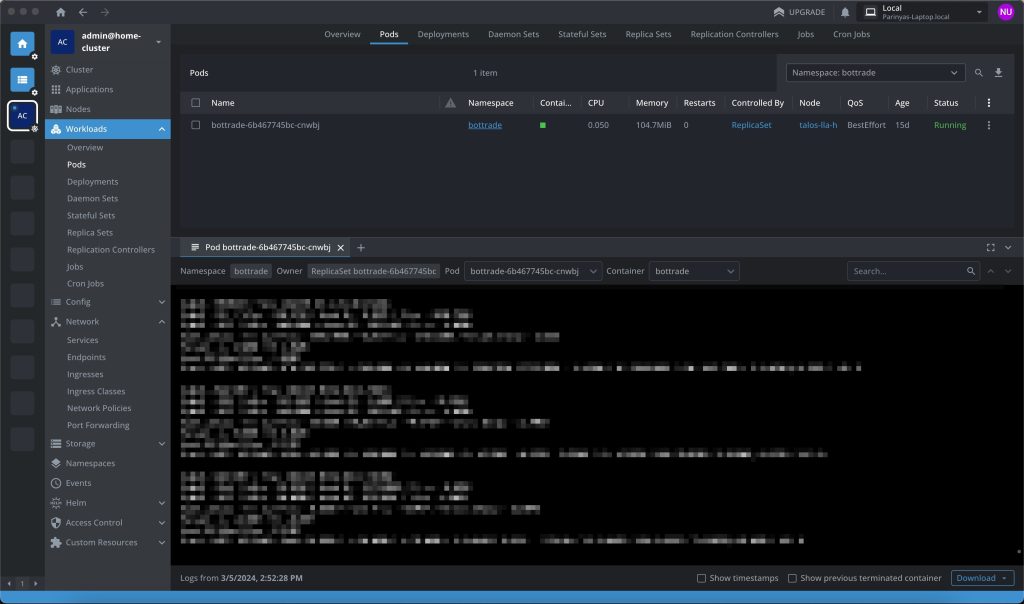Open notifications bell icon
1024x604 pixels.
tap(845, 12)
